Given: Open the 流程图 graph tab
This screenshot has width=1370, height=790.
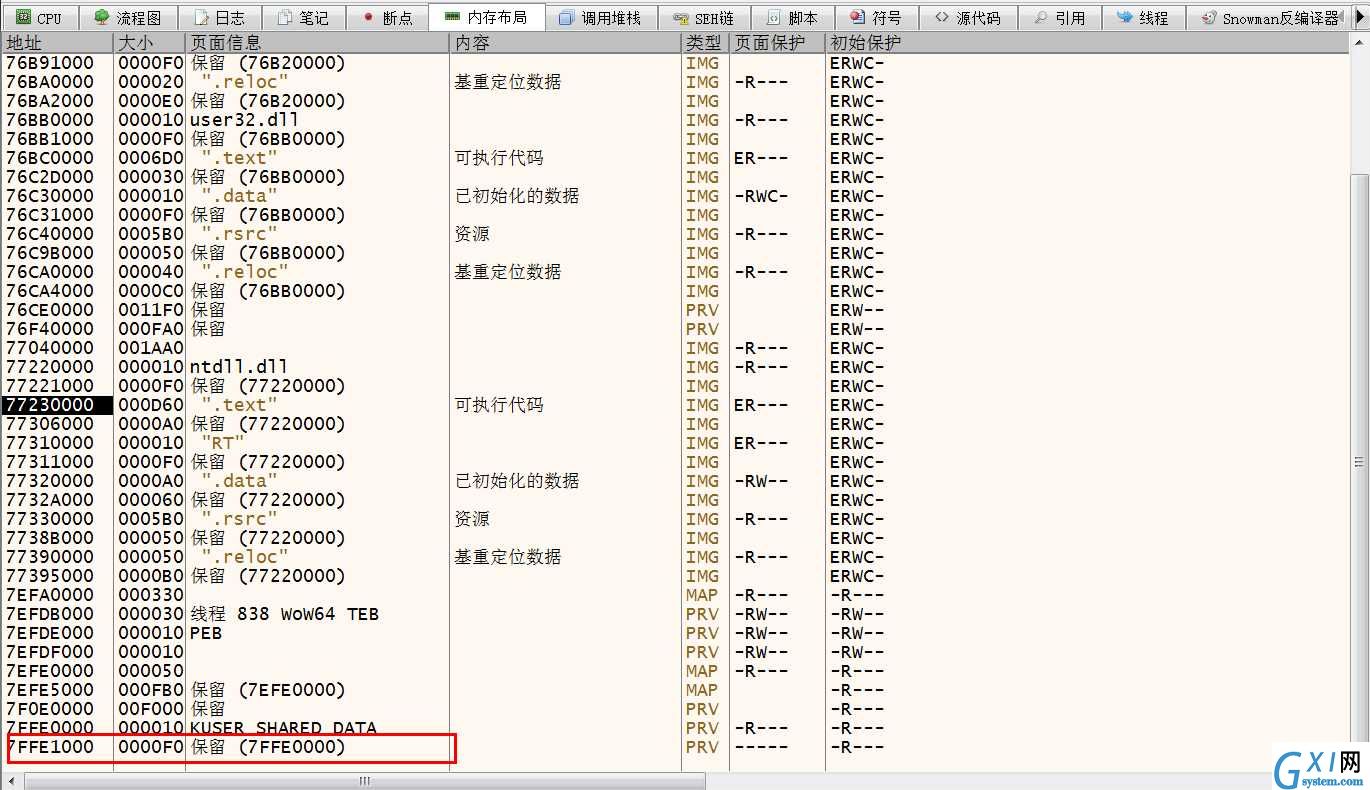Looking at the screenshot, I should [127, 18].
